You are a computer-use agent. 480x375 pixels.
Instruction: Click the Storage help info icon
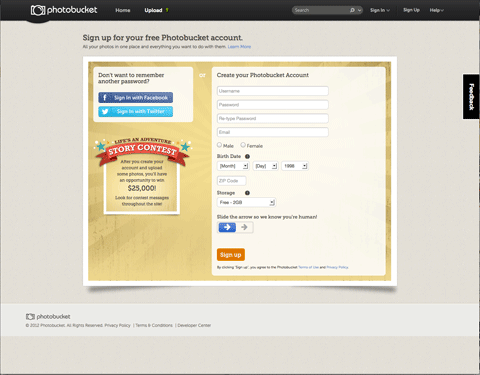coord(247,193)
